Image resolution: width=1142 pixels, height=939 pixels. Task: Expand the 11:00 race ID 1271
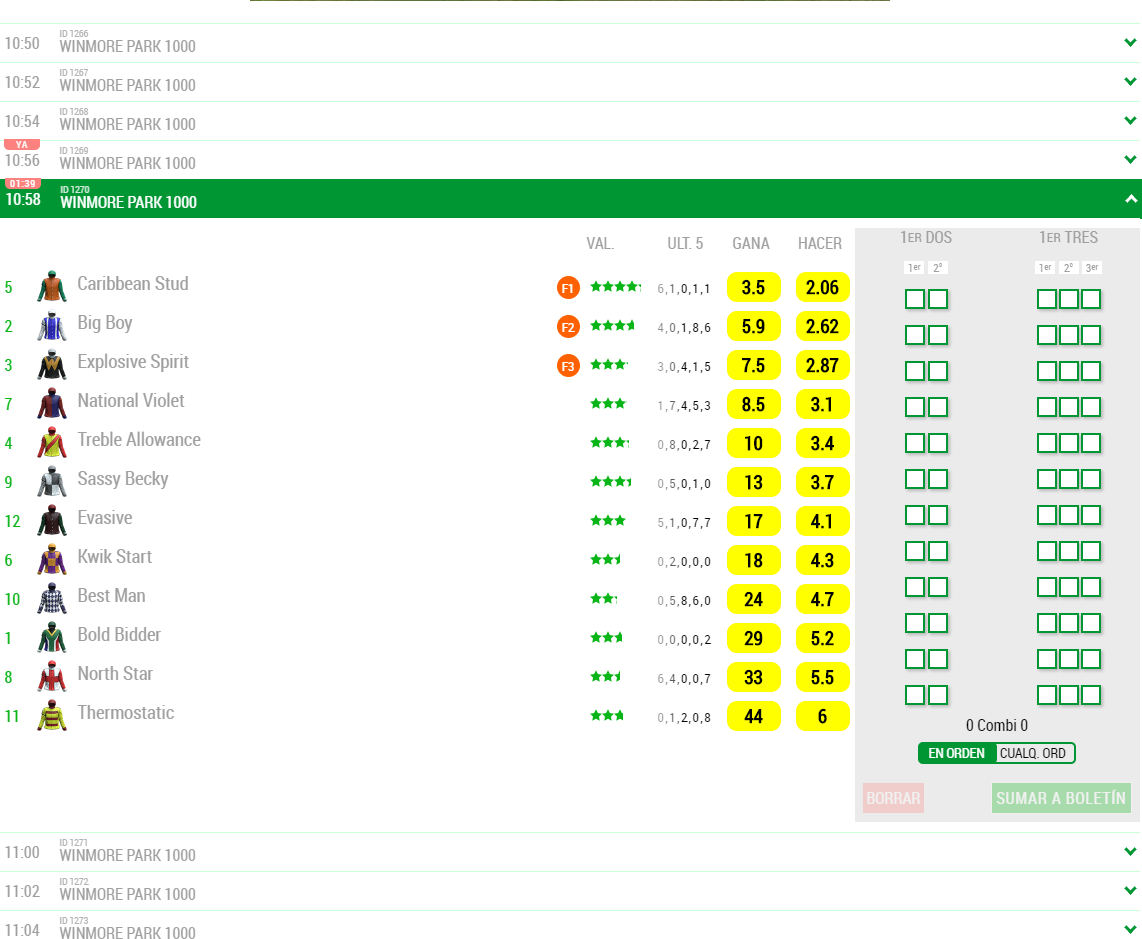click(x=1130, y=852)
